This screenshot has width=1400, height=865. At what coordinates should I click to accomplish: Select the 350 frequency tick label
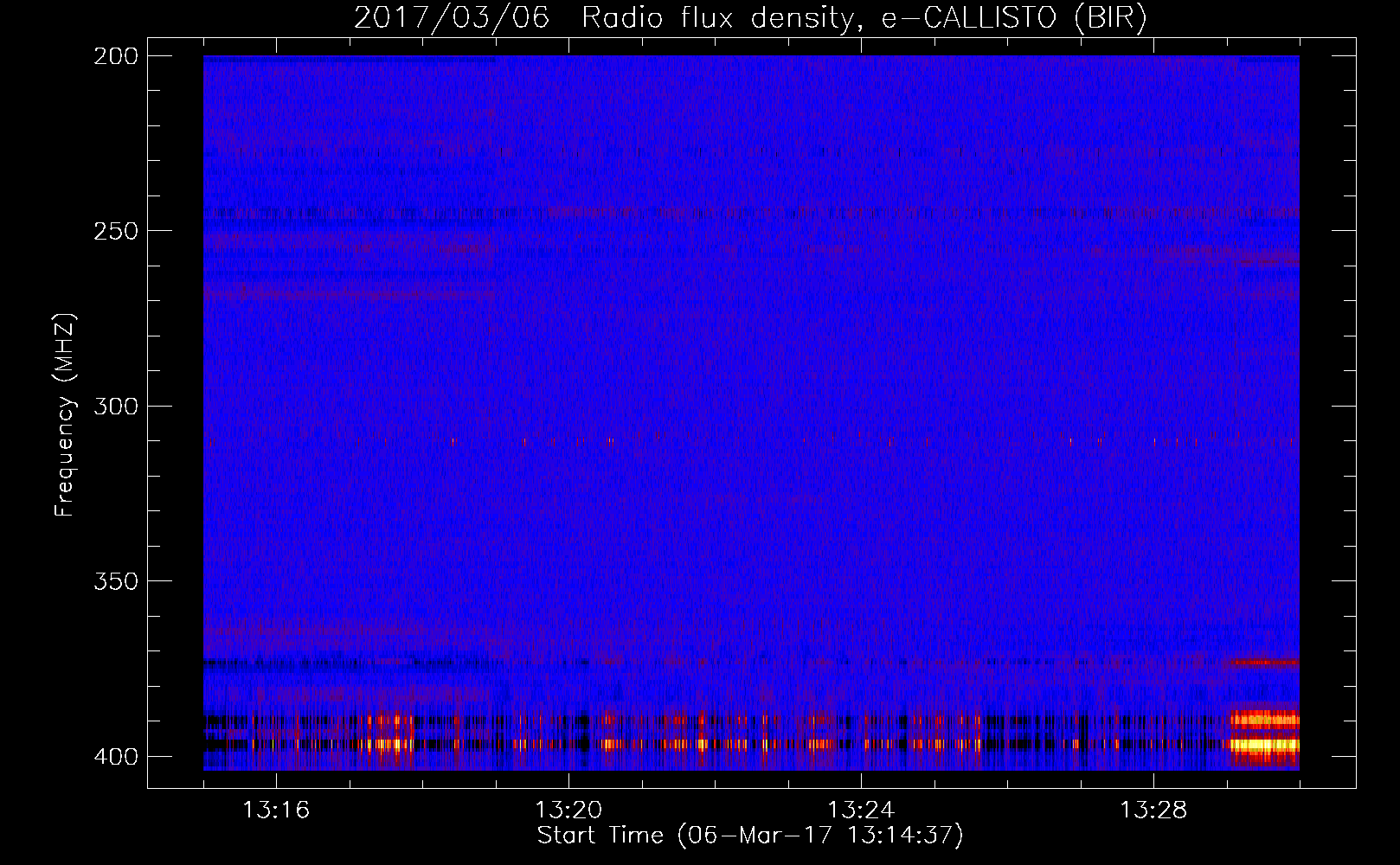(116, 580)
